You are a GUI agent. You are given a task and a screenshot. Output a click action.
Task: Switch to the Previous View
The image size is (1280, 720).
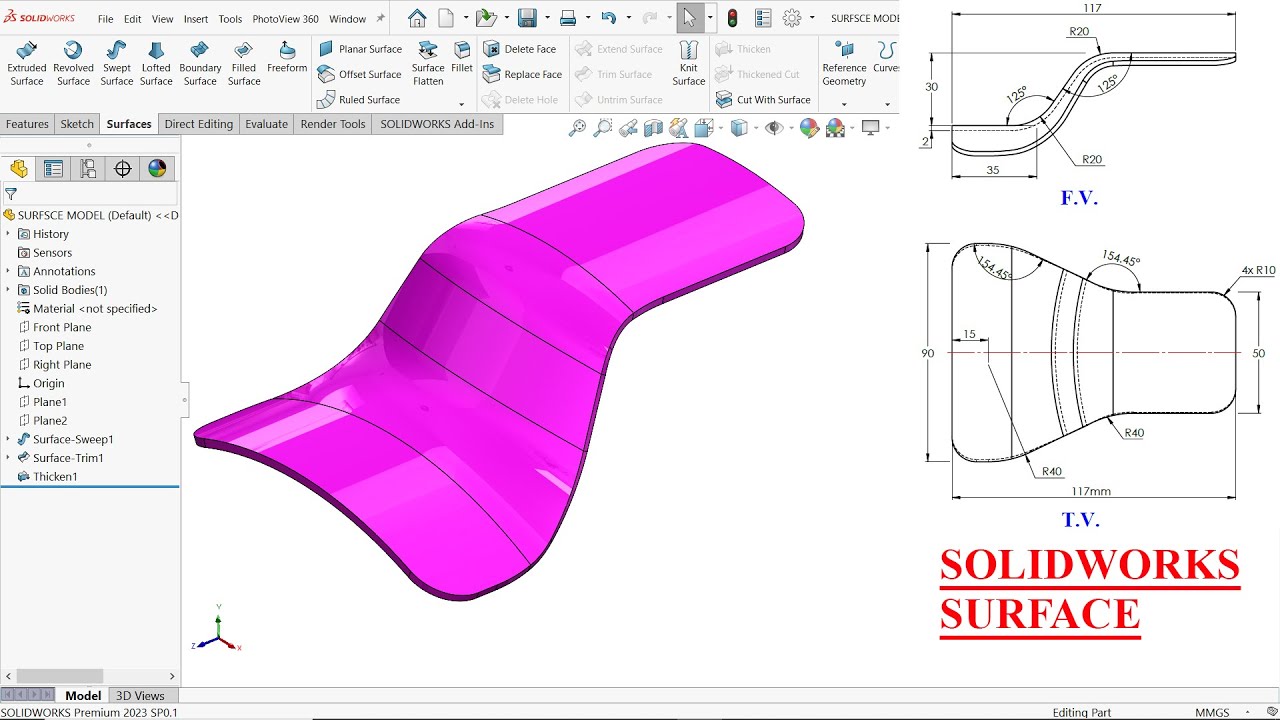pos(628,128)
